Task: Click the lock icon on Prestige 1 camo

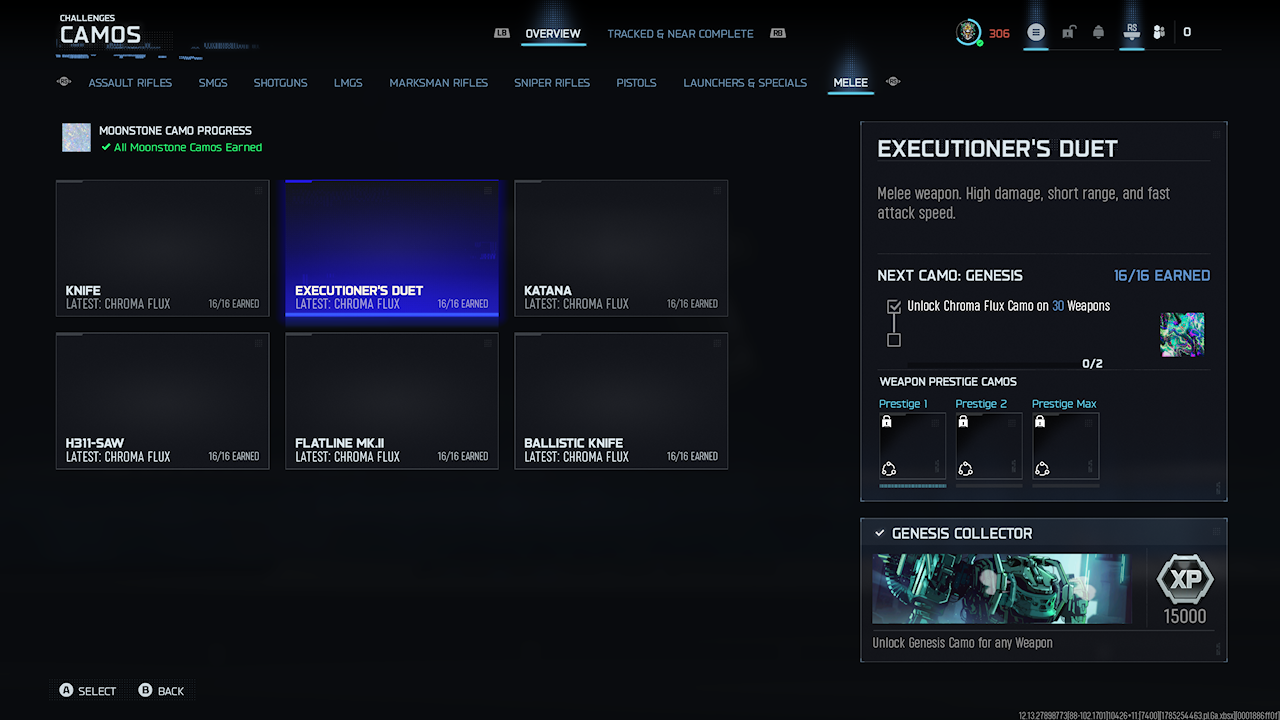Action: (x=886, y=423)
